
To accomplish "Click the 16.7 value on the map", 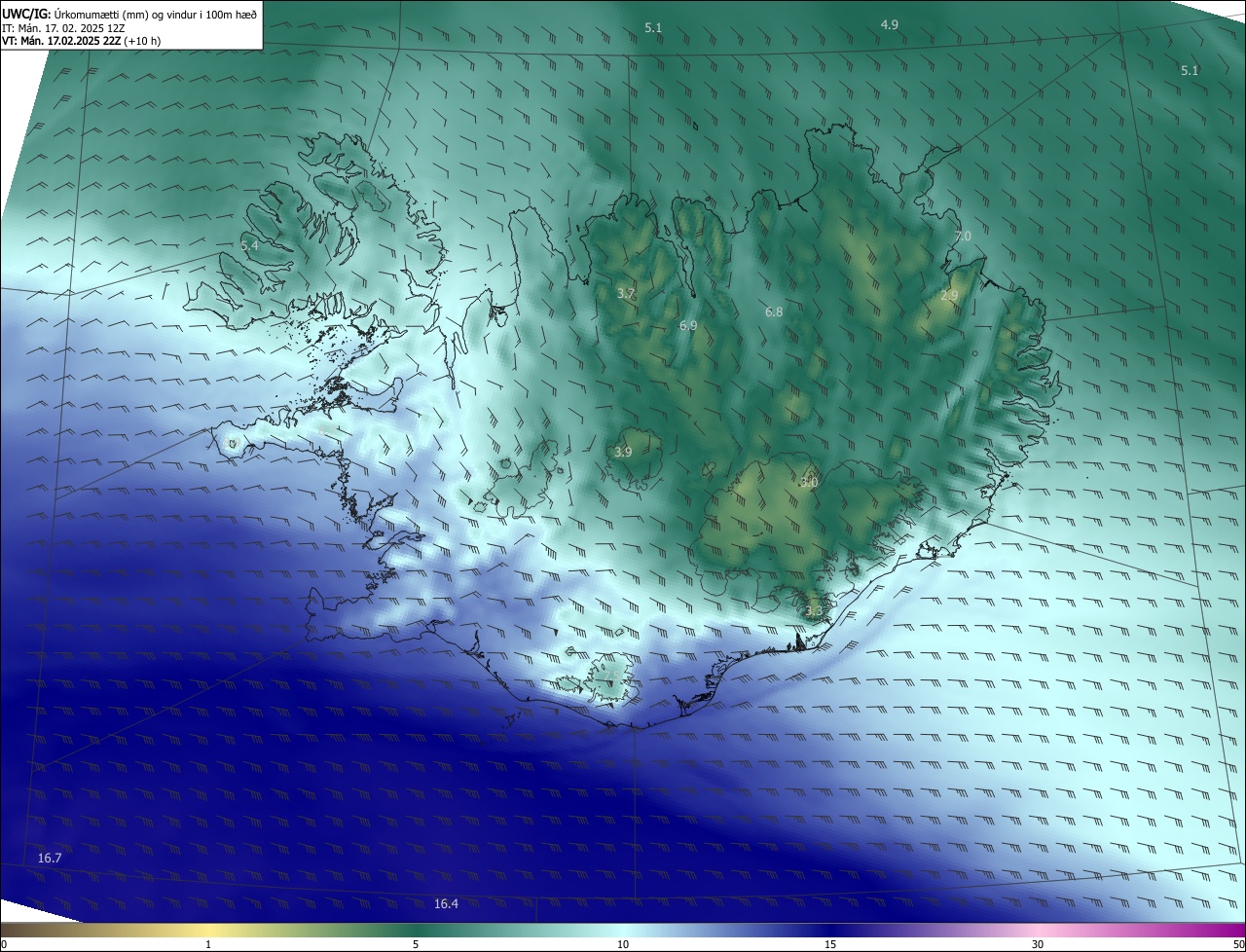I will (x=50, y=858).
